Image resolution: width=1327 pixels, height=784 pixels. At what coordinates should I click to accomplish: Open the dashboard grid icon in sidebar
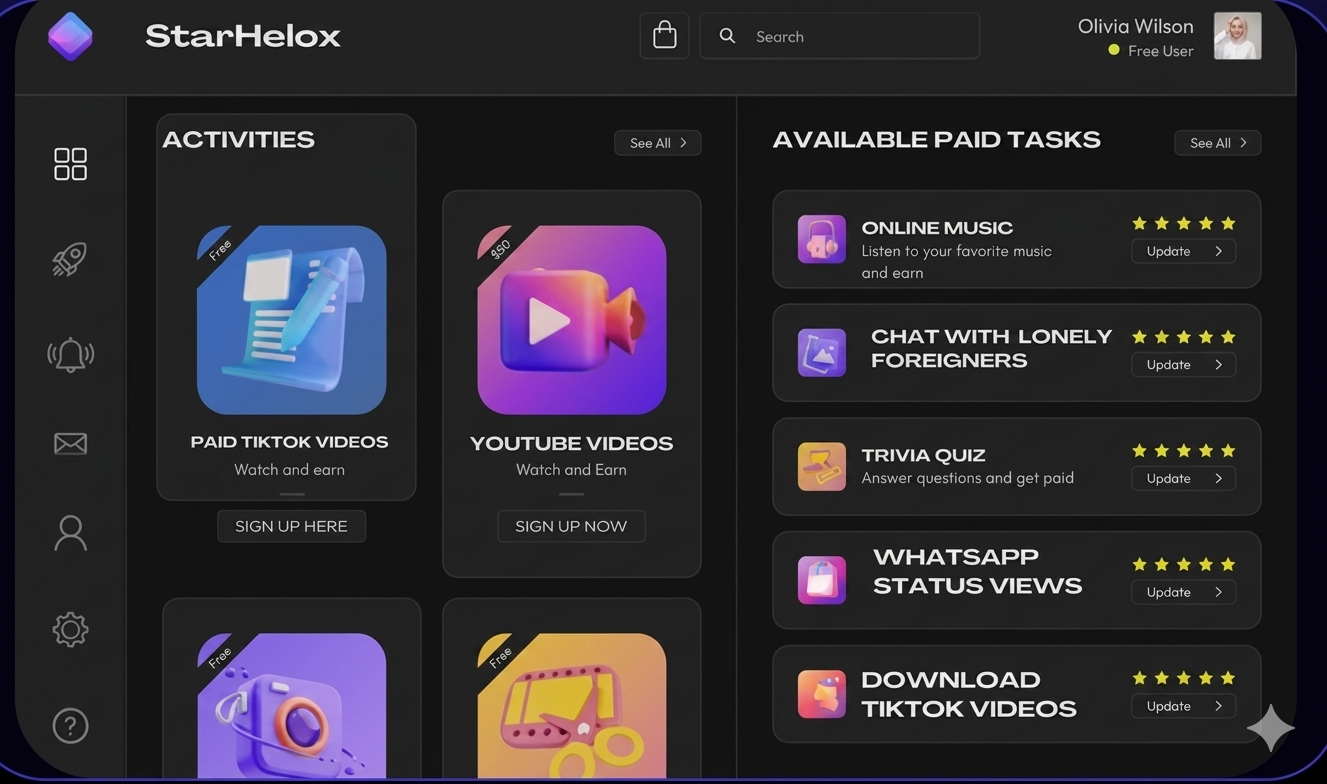[x=70, y=164]
